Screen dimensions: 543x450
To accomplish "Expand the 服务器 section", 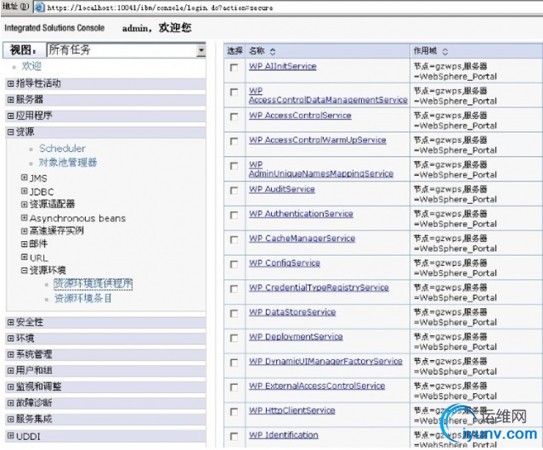I will coord(11,100).
